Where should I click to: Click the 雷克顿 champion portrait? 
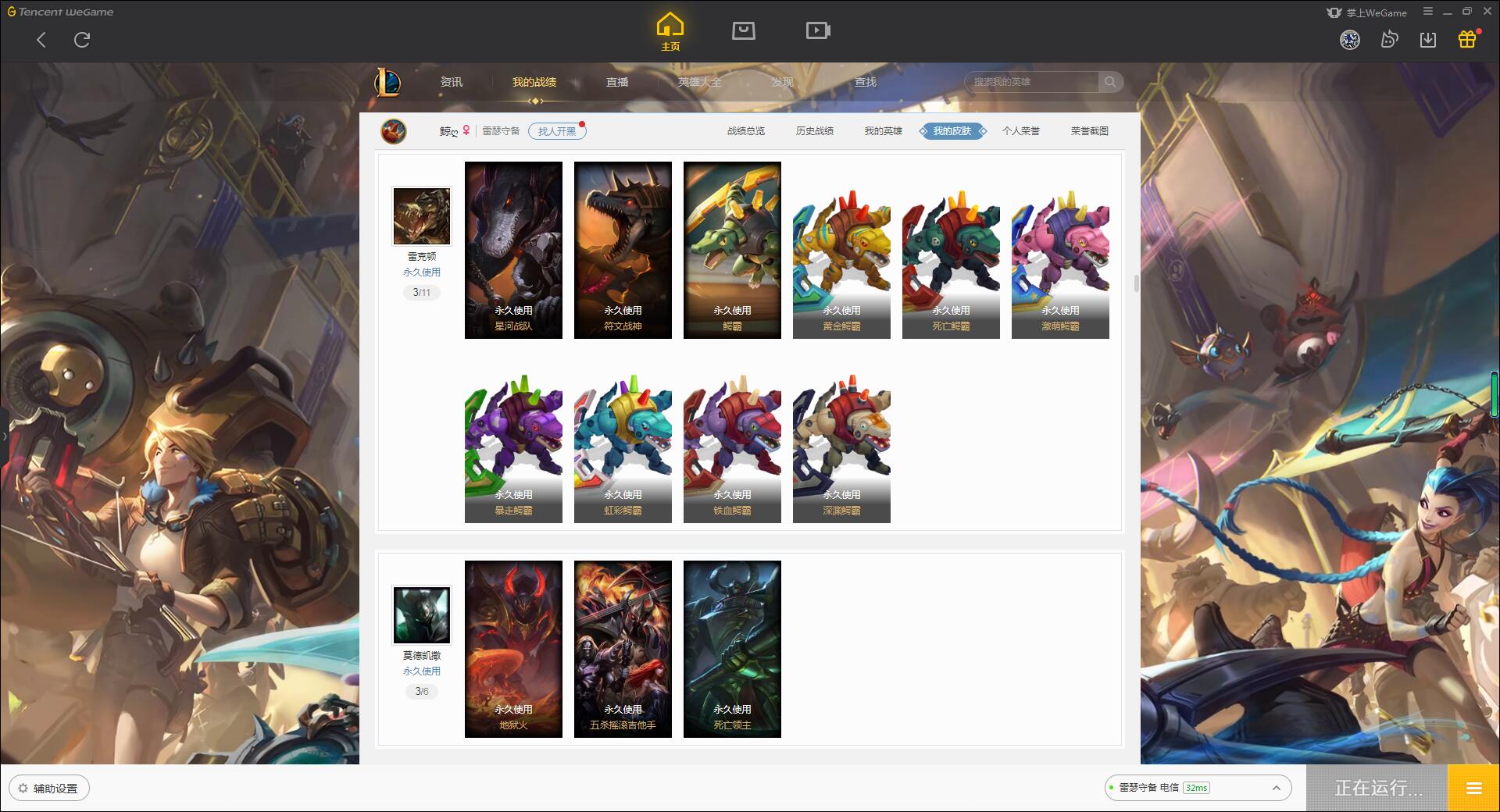pos(422,216)
